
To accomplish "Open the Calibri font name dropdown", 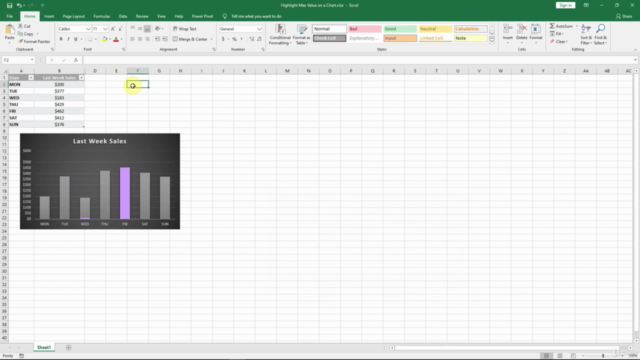I will point(88,29).
